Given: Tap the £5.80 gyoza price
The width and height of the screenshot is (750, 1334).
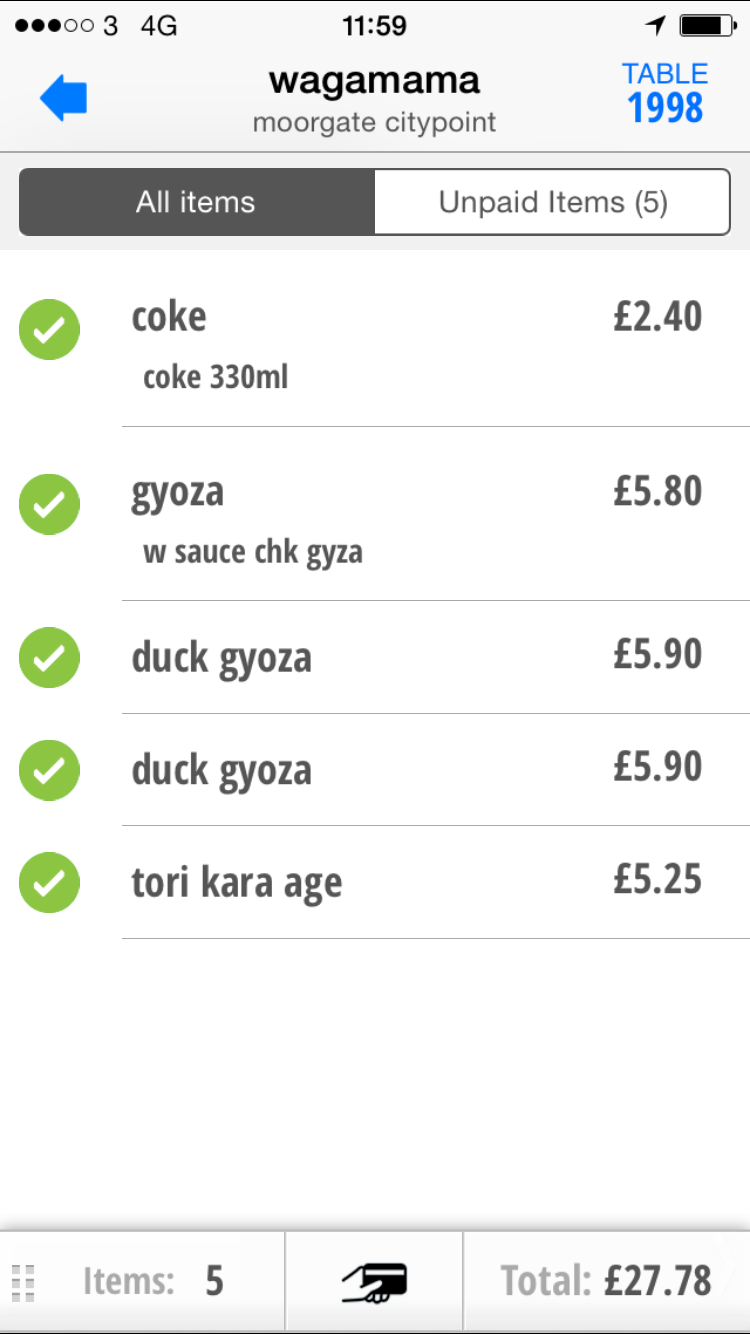Looking at the screenshot, I should [x=657, y=491].
